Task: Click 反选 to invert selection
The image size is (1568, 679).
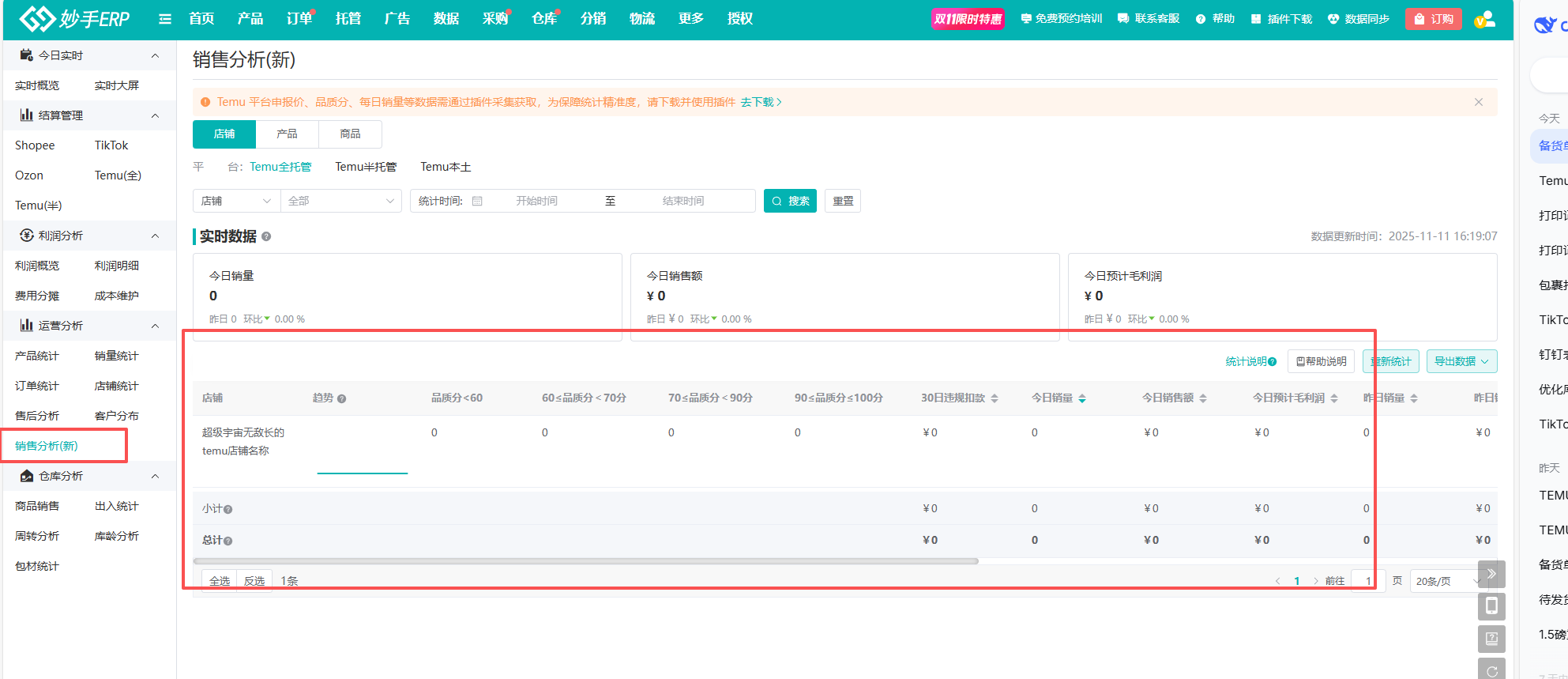Action: (x=254, y=581)
